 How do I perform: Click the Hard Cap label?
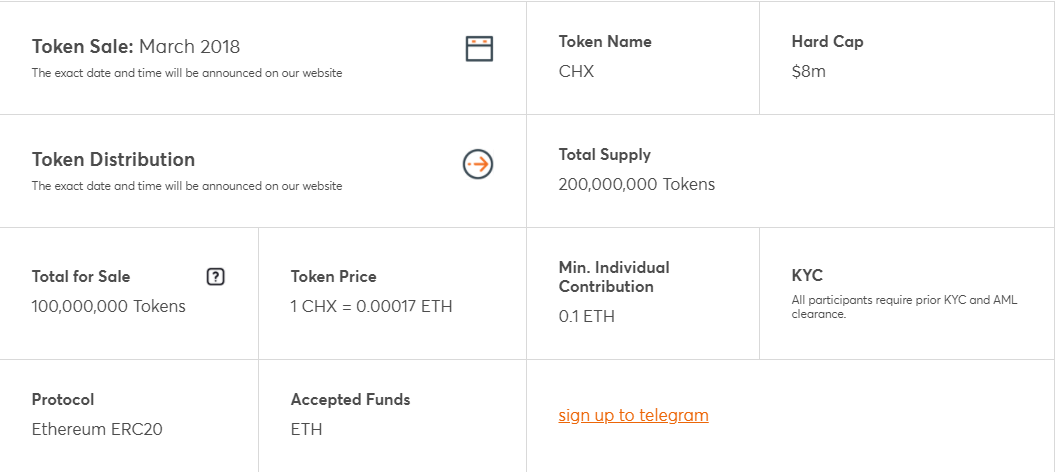click(827, 42)
